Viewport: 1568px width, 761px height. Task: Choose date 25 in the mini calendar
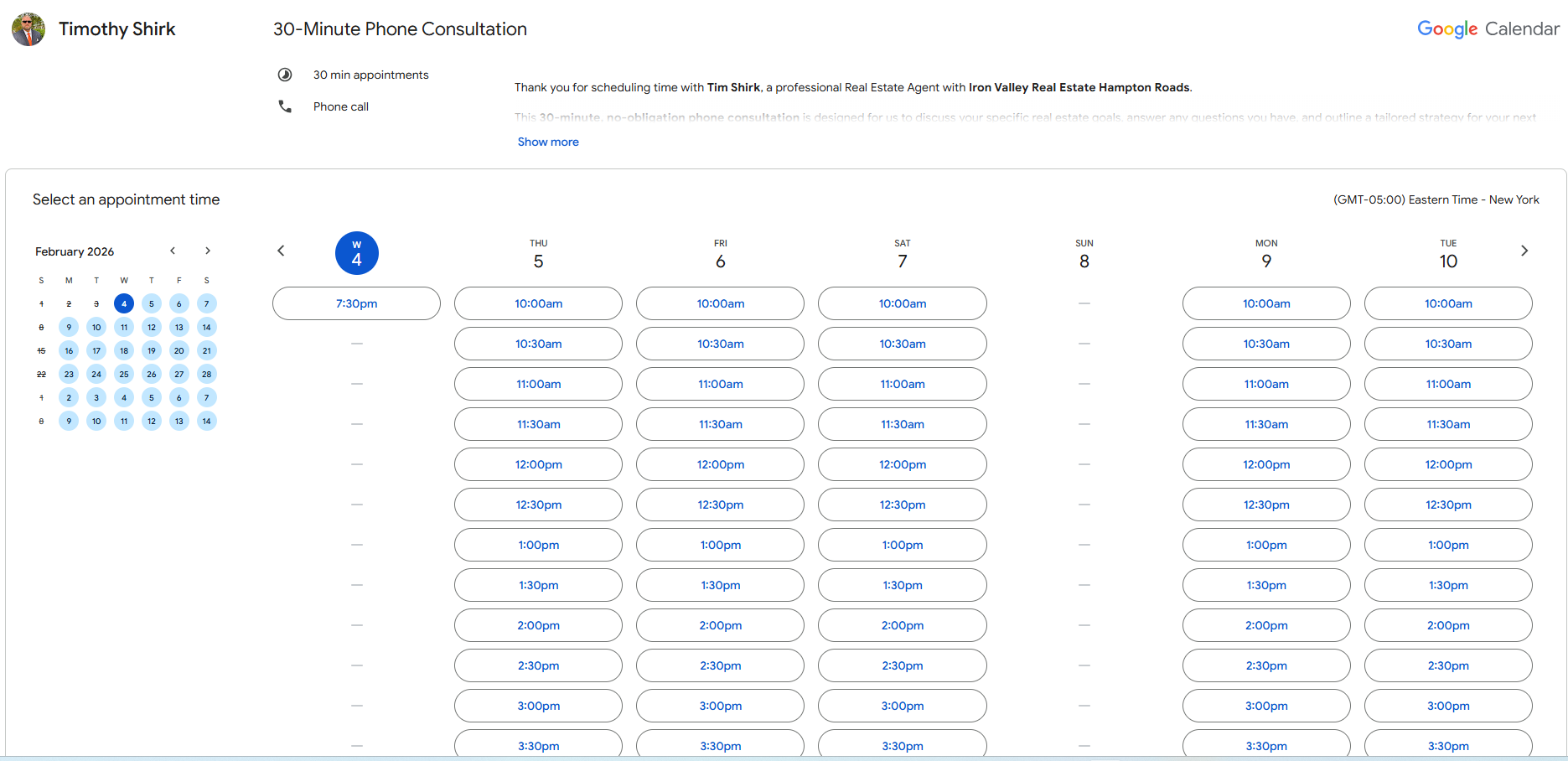124,374
